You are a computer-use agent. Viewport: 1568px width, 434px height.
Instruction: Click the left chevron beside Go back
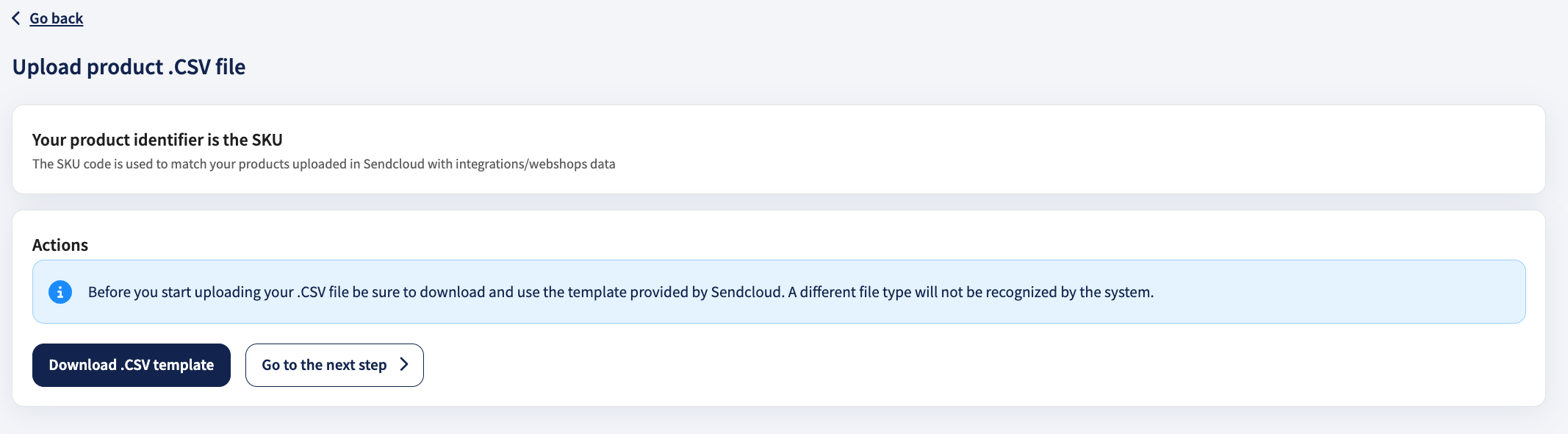16,18
